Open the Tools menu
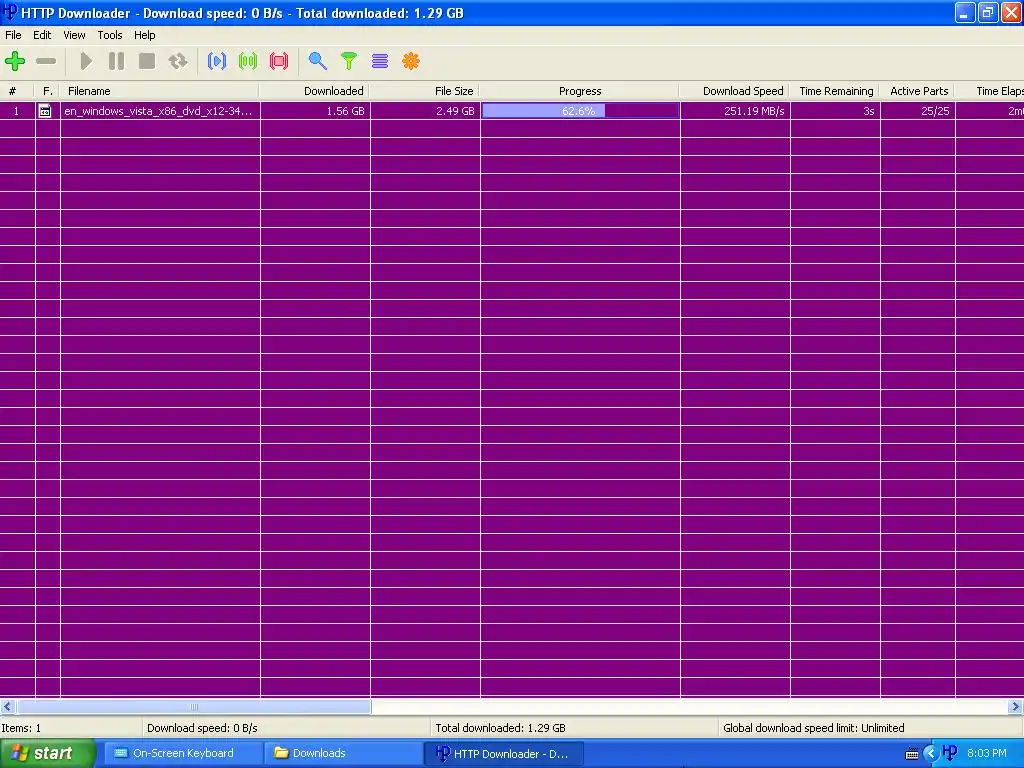The height and width of the screenshot is (768, 1024). coord(110,35)
